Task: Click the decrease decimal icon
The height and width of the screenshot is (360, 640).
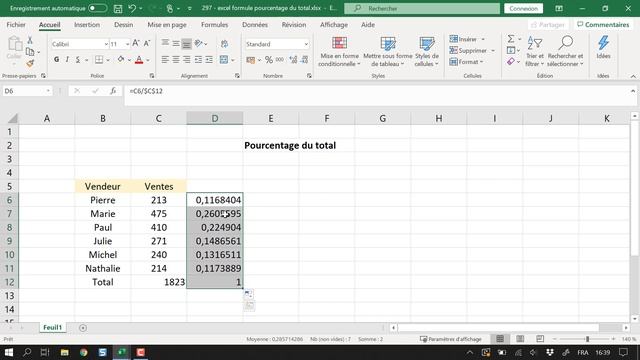Action: 304,60
